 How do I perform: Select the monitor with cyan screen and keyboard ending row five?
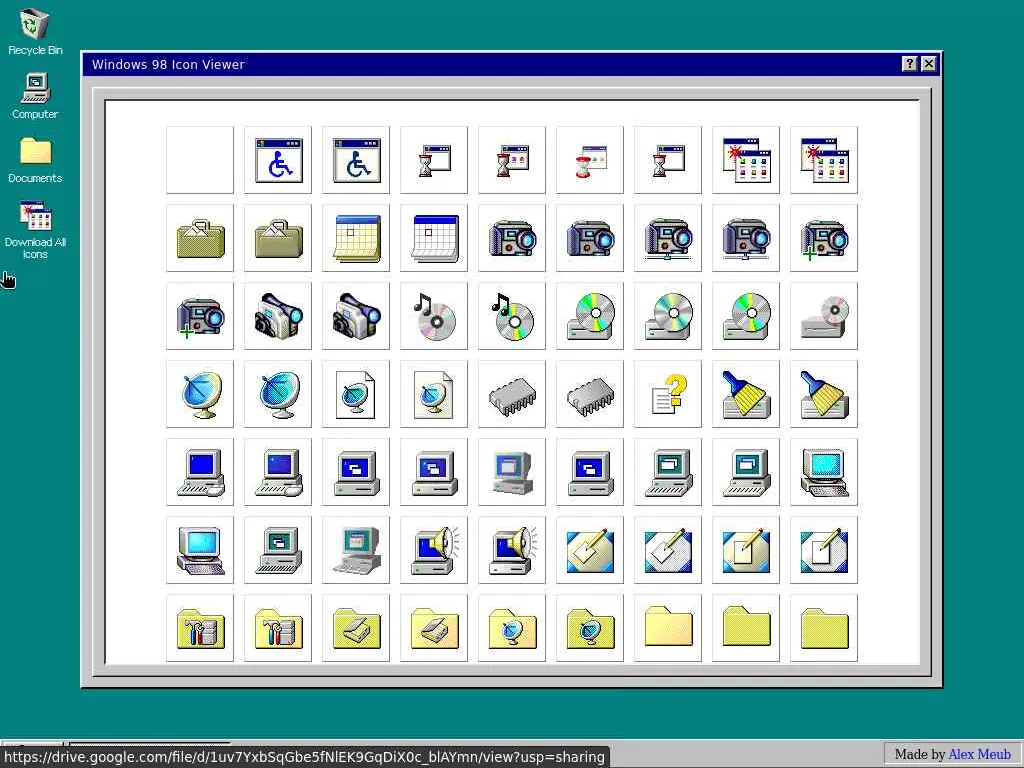824,472
